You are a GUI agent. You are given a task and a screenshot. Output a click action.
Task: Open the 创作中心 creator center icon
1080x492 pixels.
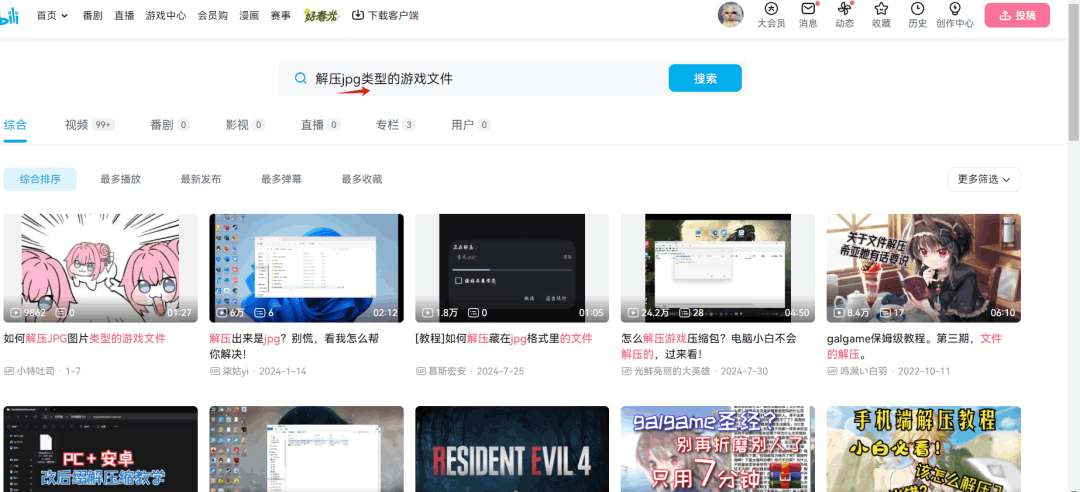(953, 10)
